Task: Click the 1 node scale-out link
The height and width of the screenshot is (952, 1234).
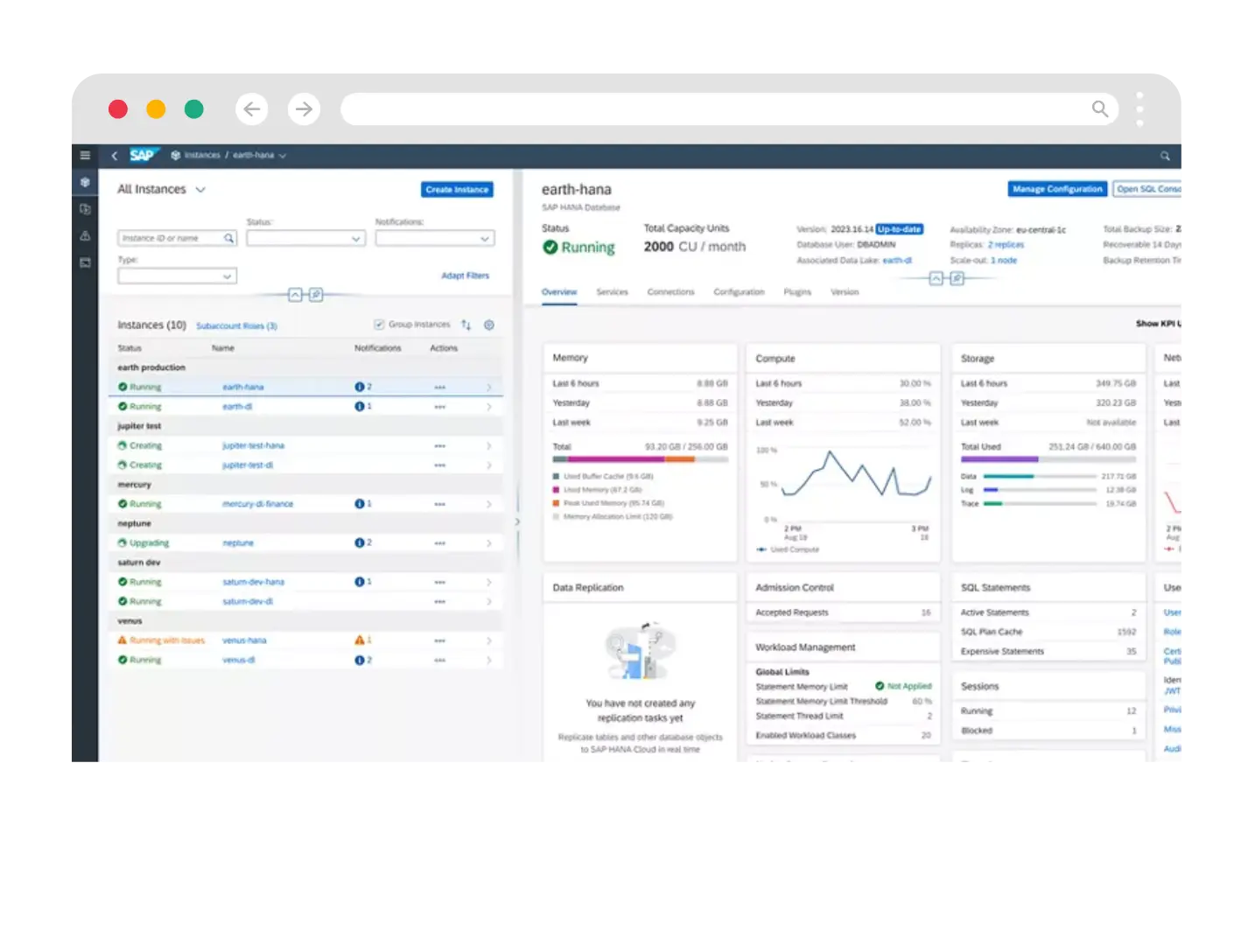Action: pos(1004,261)
